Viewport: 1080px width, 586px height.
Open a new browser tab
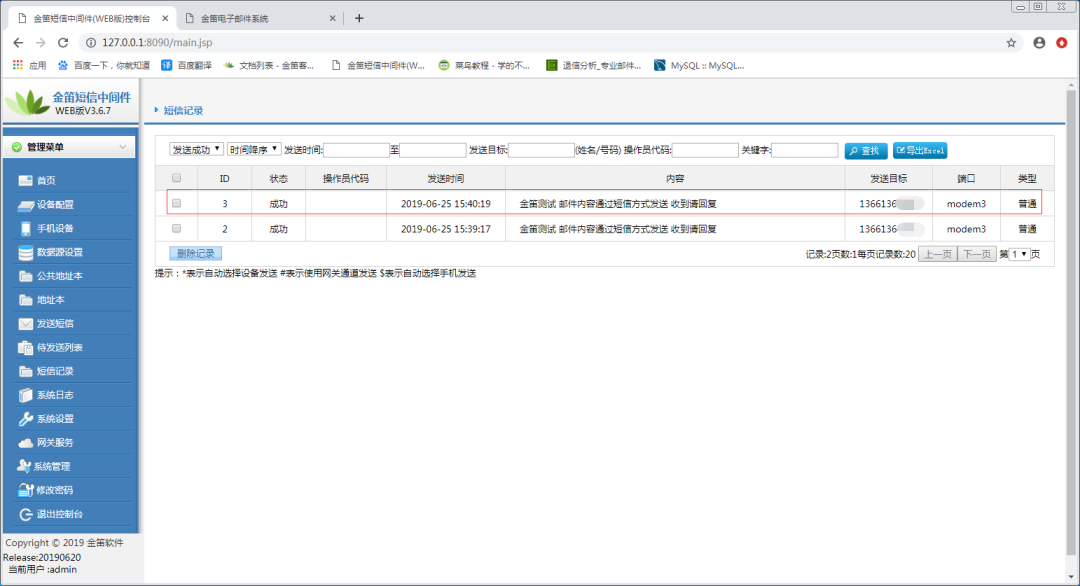359,19
